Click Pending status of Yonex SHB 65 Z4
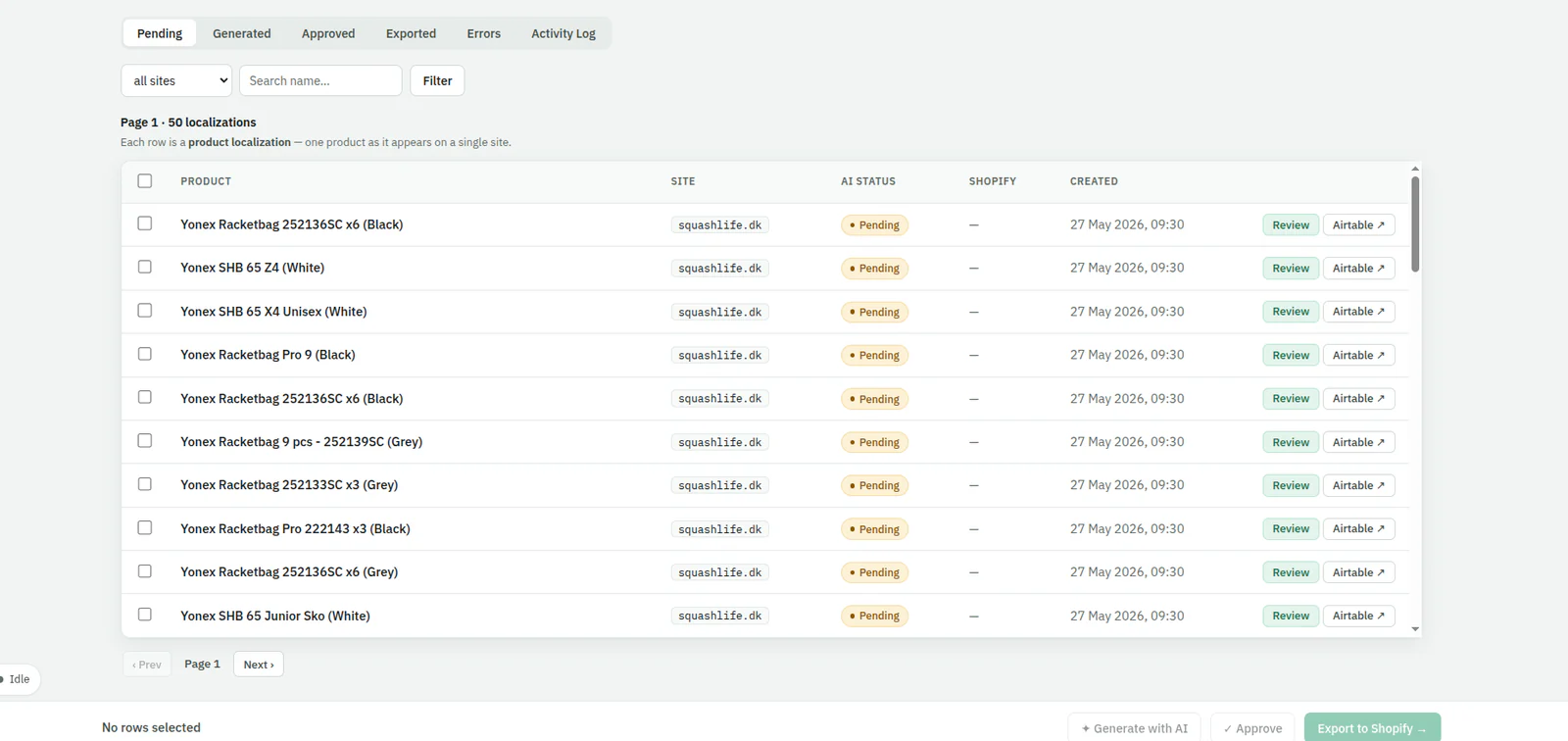This screenshot has width=1568, height=741. 874,269
